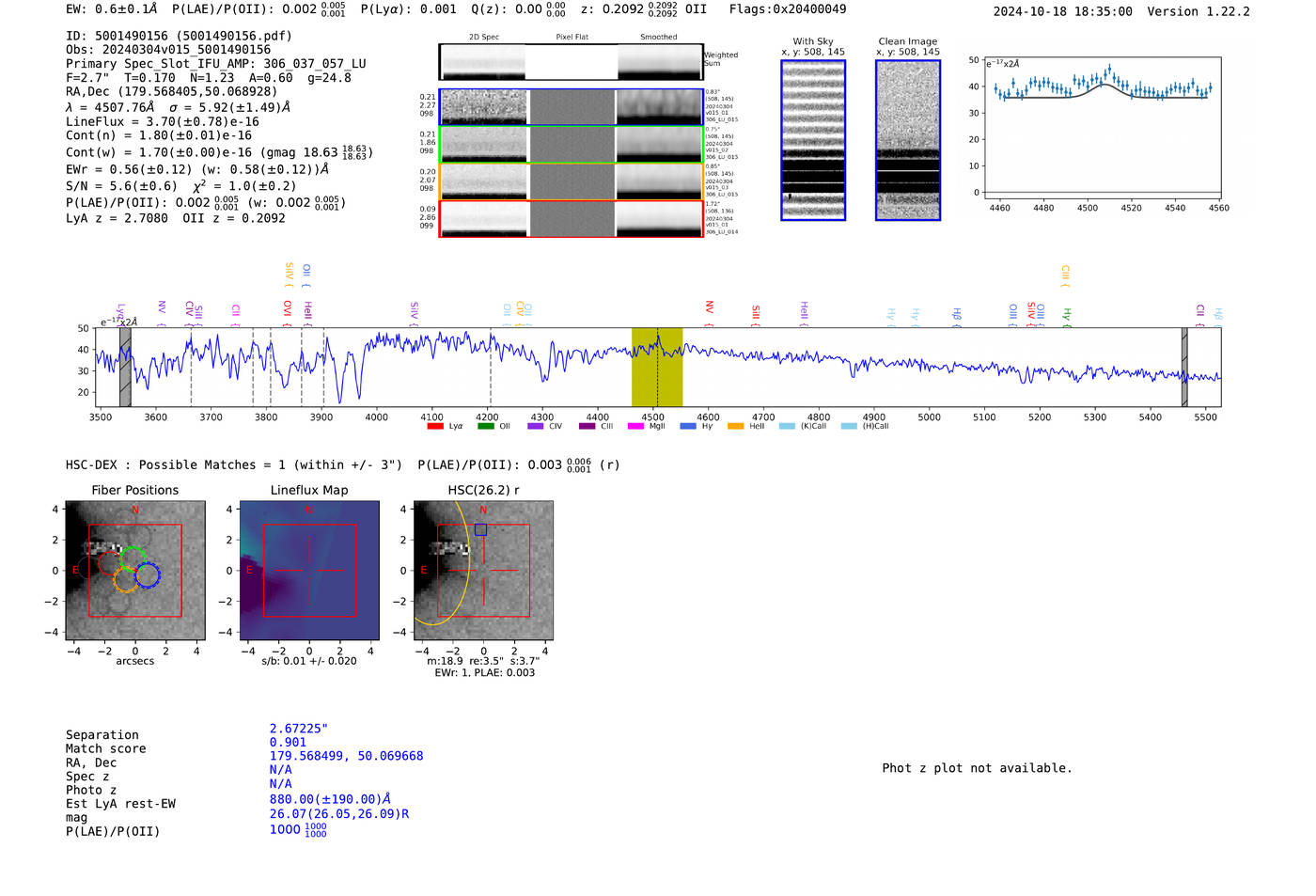The image size is (1316, 896).
Task: Select the magenta MgII legend swatch
Action: coord(635,426)
